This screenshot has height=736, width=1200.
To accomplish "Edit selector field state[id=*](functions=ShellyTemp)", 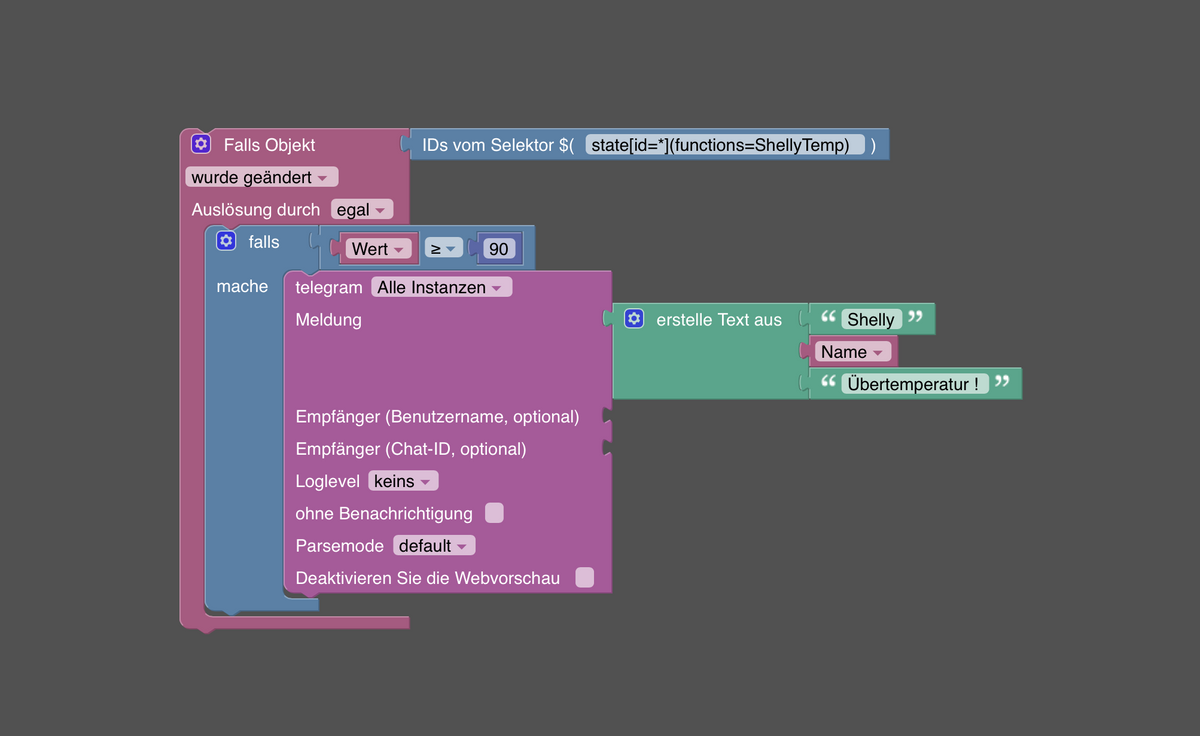I will click(x=725, y=145).
